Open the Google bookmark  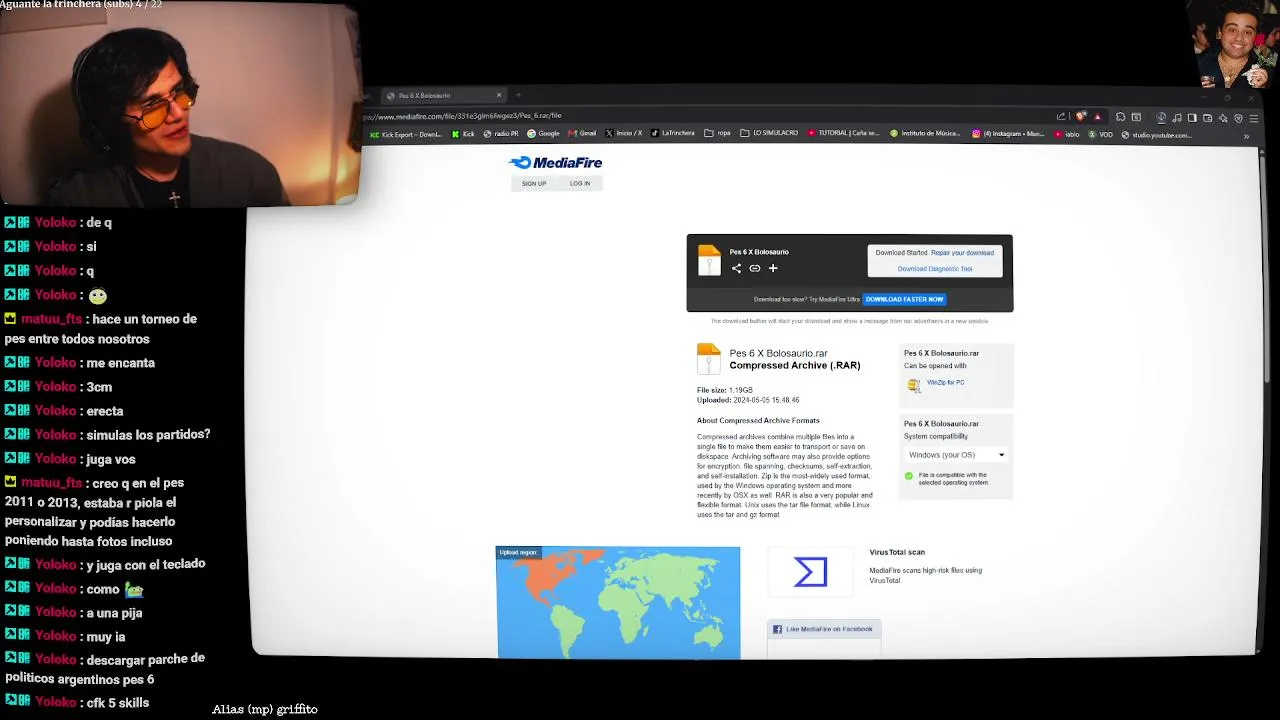[x=544, y=134]
